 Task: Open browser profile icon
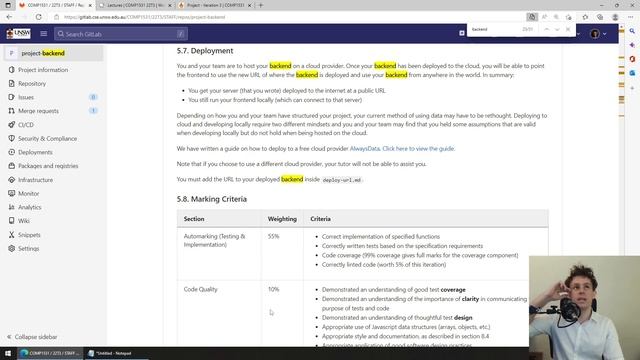[x=615, y=17]
